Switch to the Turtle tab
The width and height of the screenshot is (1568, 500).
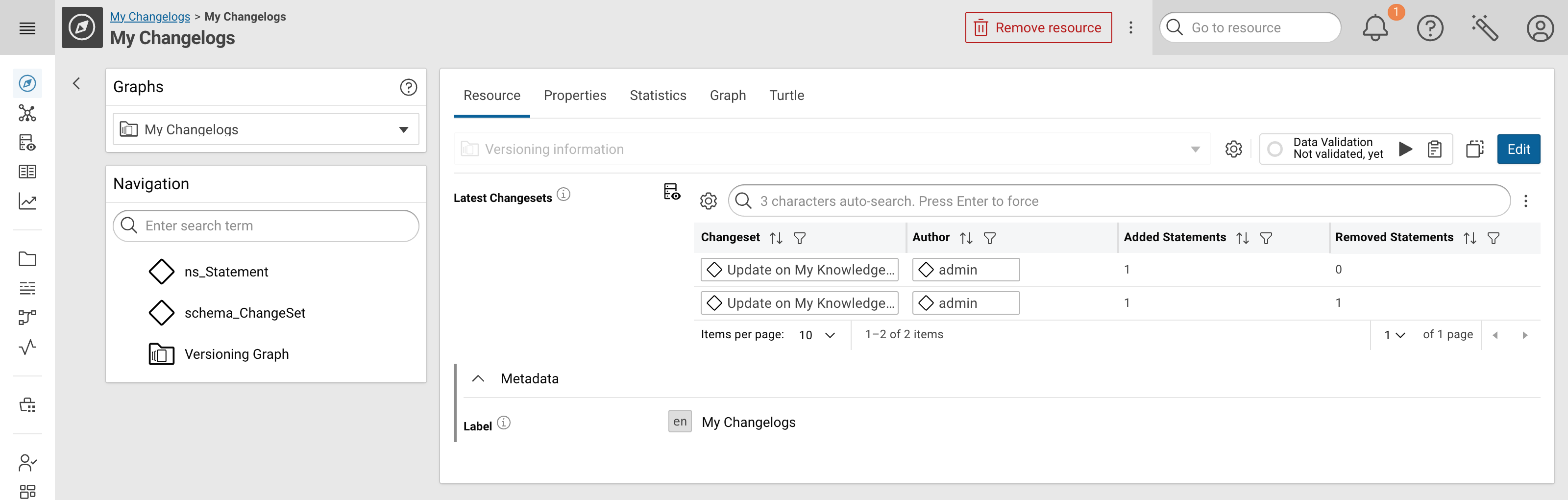[x=786, y=96]
